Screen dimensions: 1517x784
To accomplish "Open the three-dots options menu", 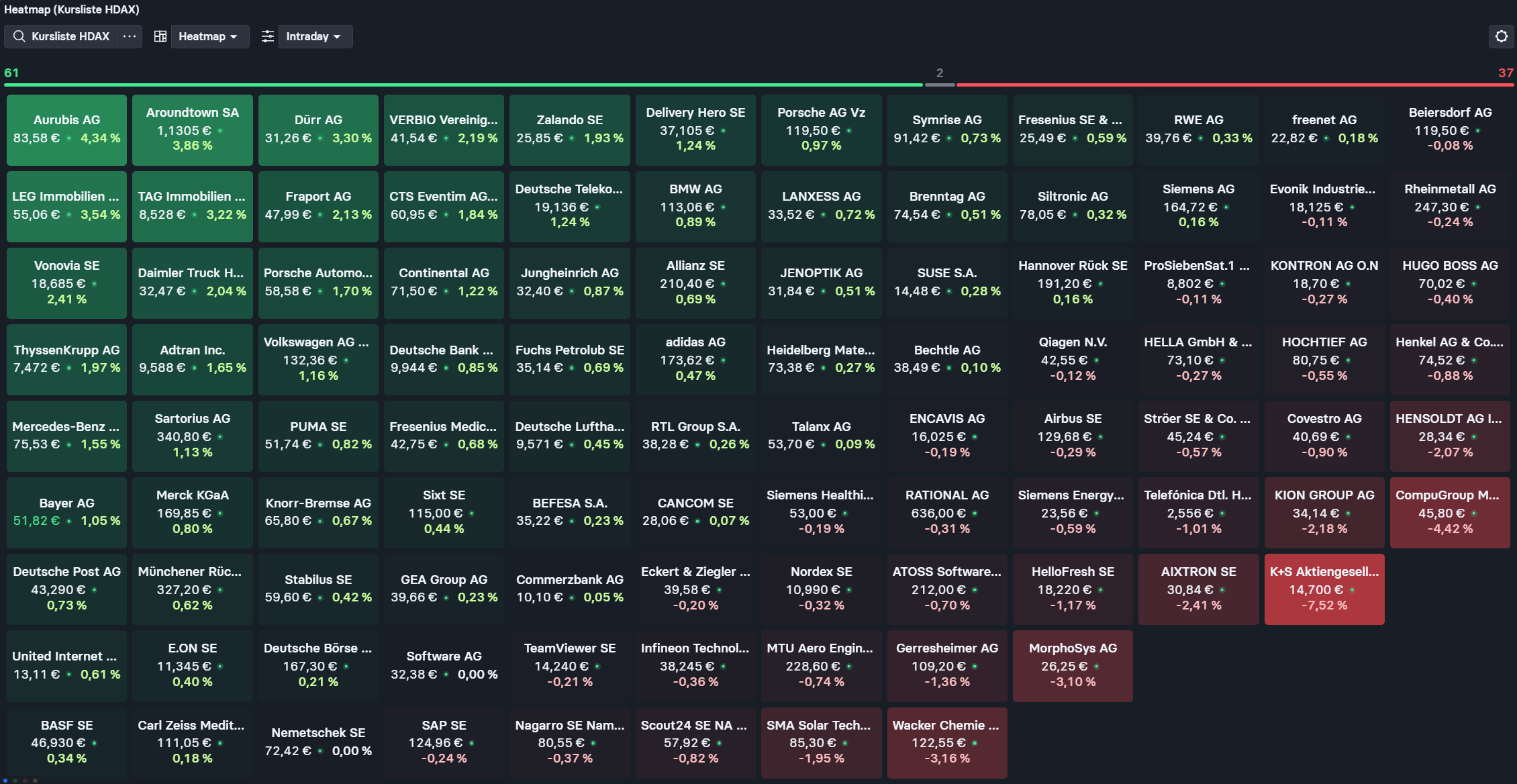I will click(130, 36).
